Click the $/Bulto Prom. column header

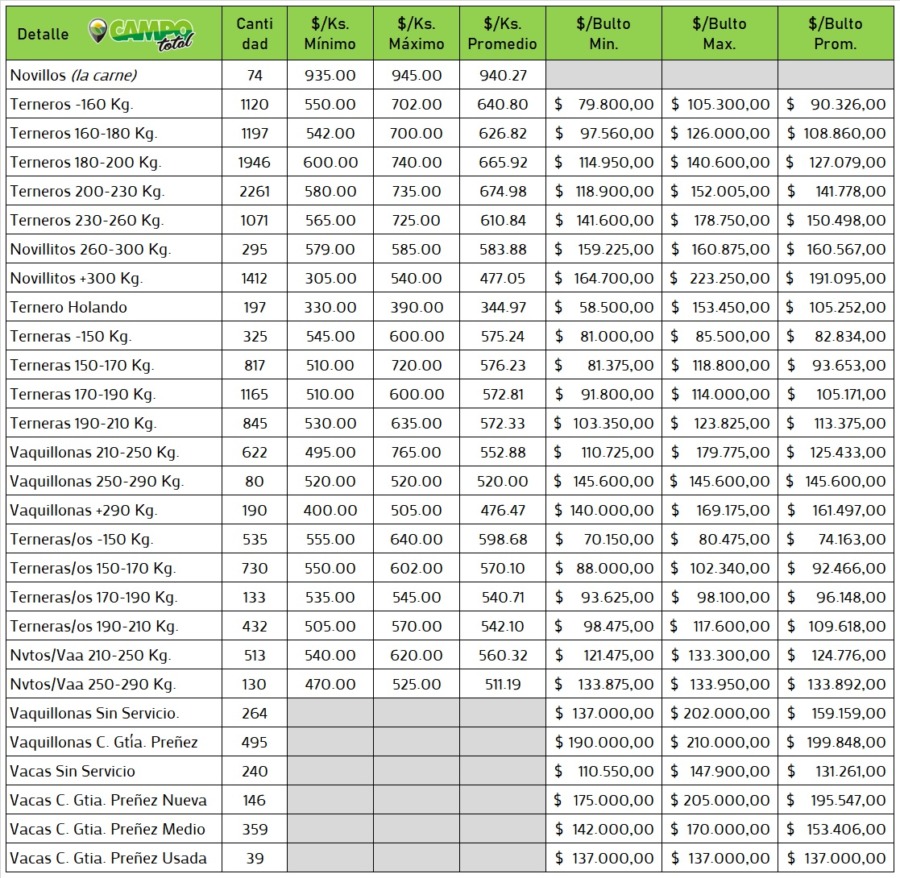(835, 34)
